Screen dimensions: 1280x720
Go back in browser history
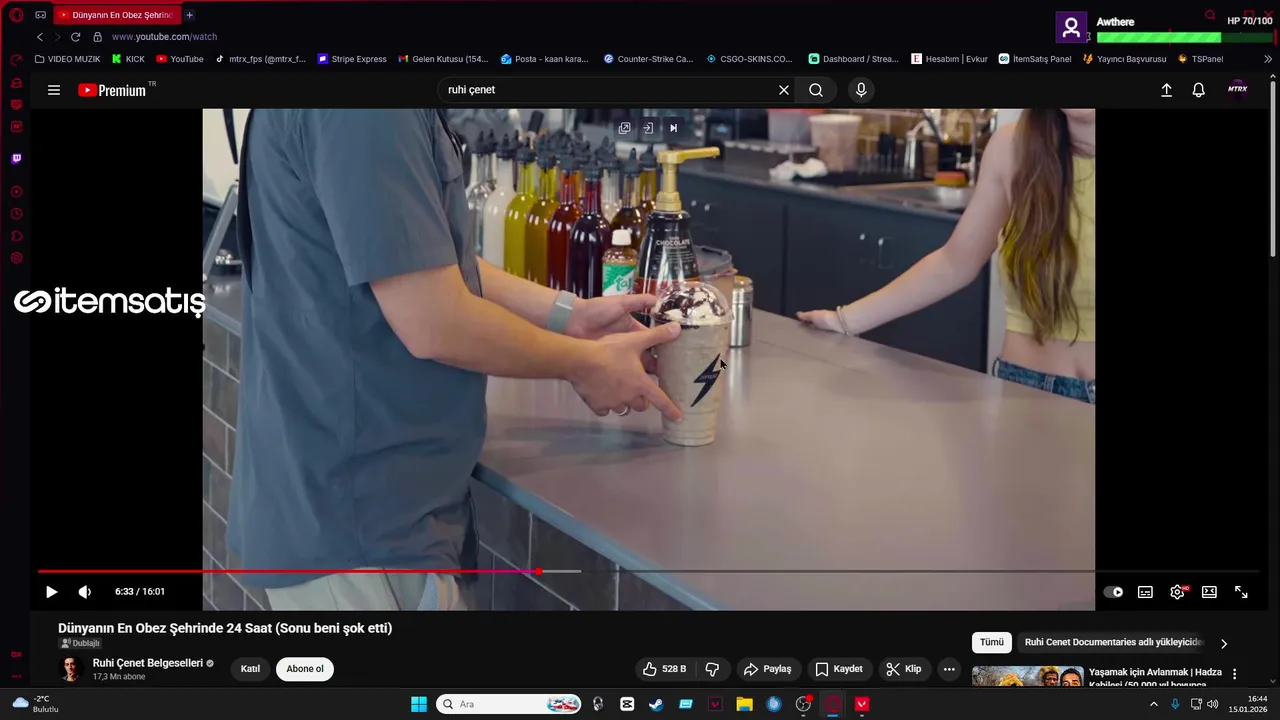coord(40,37)
